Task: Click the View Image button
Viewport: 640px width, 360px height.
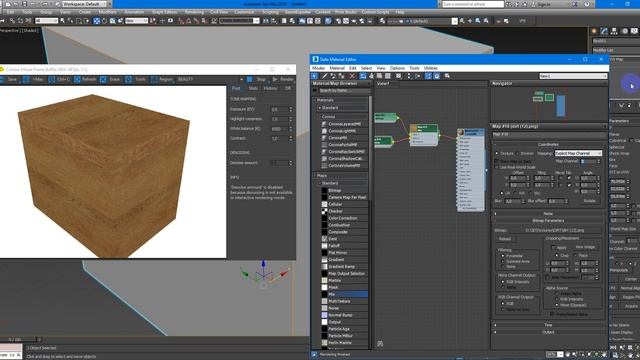Action: click(585, 247)
